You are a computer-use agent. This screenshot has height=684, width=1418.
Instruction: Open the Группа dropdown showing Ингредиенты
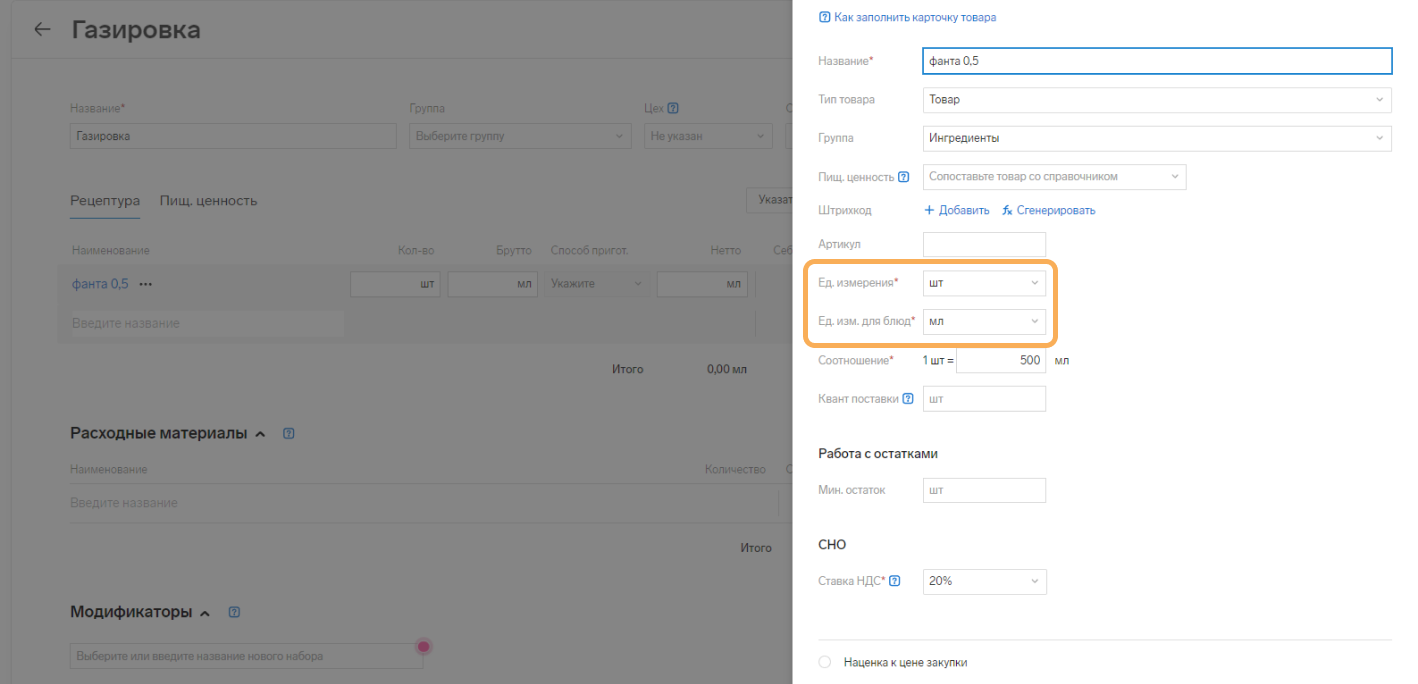[1157, 138]
